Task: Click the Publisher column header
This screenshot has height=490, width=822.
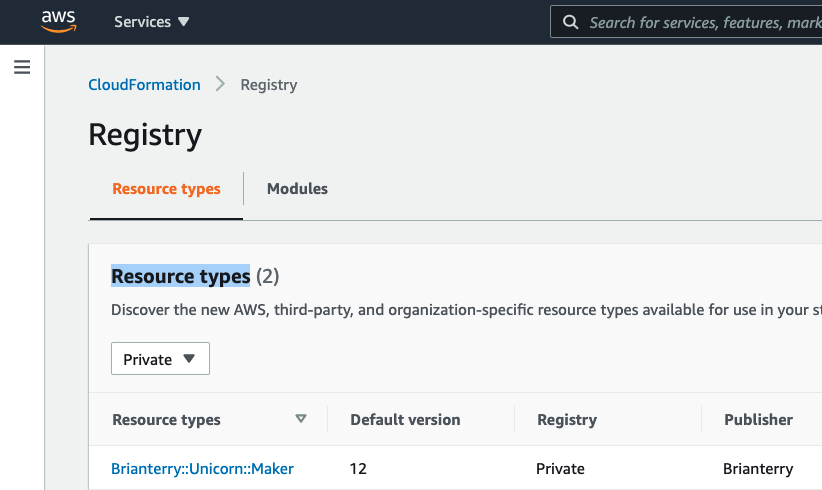Action: pos(758,420)
